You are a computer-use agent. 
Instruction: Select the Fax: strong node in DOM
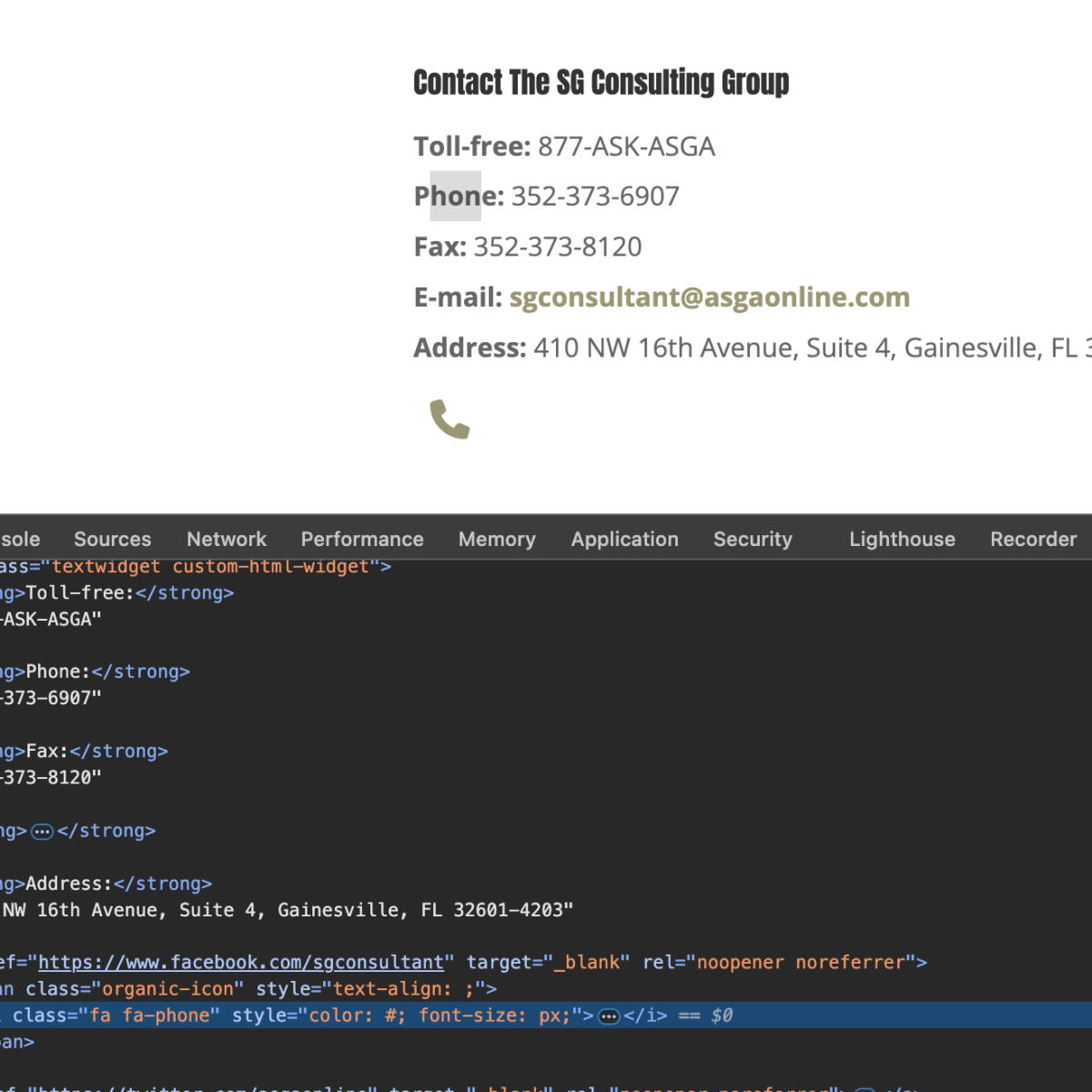tap(84, 751)
